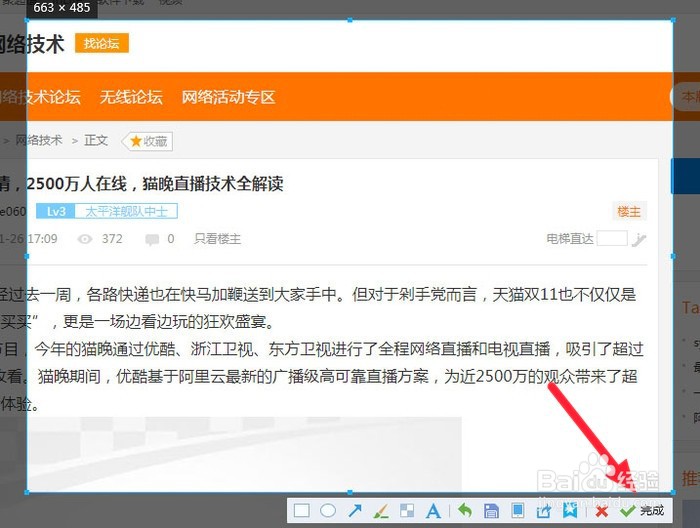Click 完成 to finish the screenshot
Viewport: 700px width, 528px height.
tap(642, 511)
